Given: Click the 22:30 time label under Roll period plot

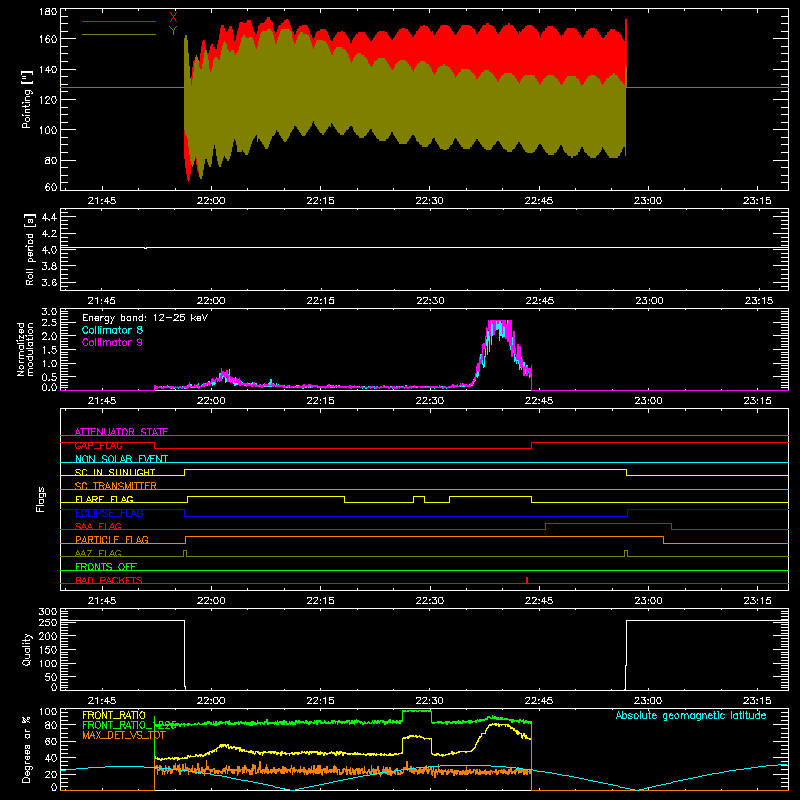Looking at the screenshot, I should pyautogui.click(x=430, y=301).
